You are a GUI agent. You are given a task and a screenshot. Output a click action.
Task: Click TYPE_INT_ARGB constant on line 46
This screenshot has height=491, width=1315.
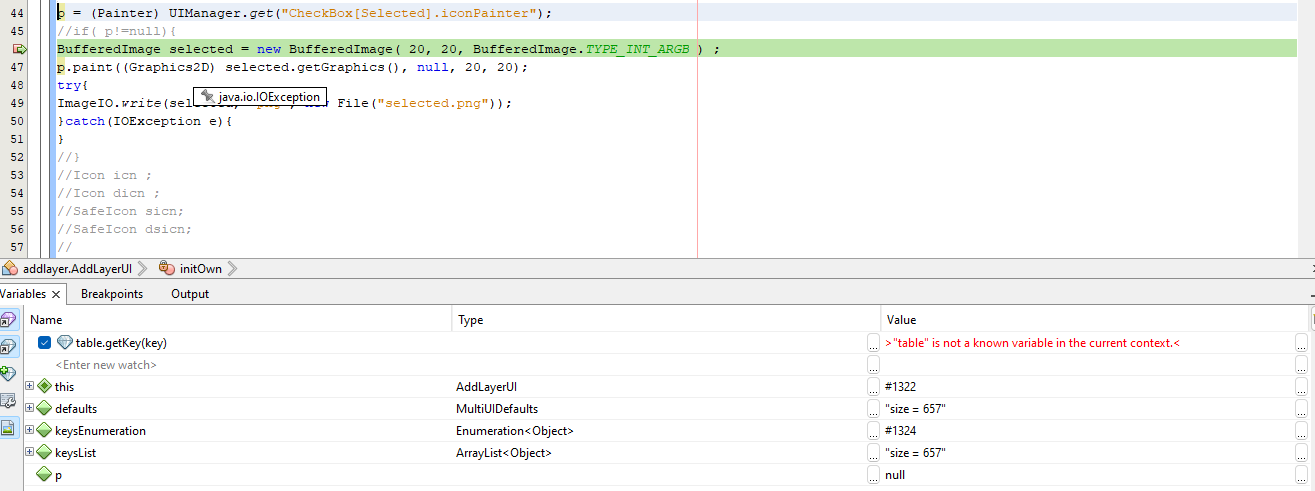[637, 49]
